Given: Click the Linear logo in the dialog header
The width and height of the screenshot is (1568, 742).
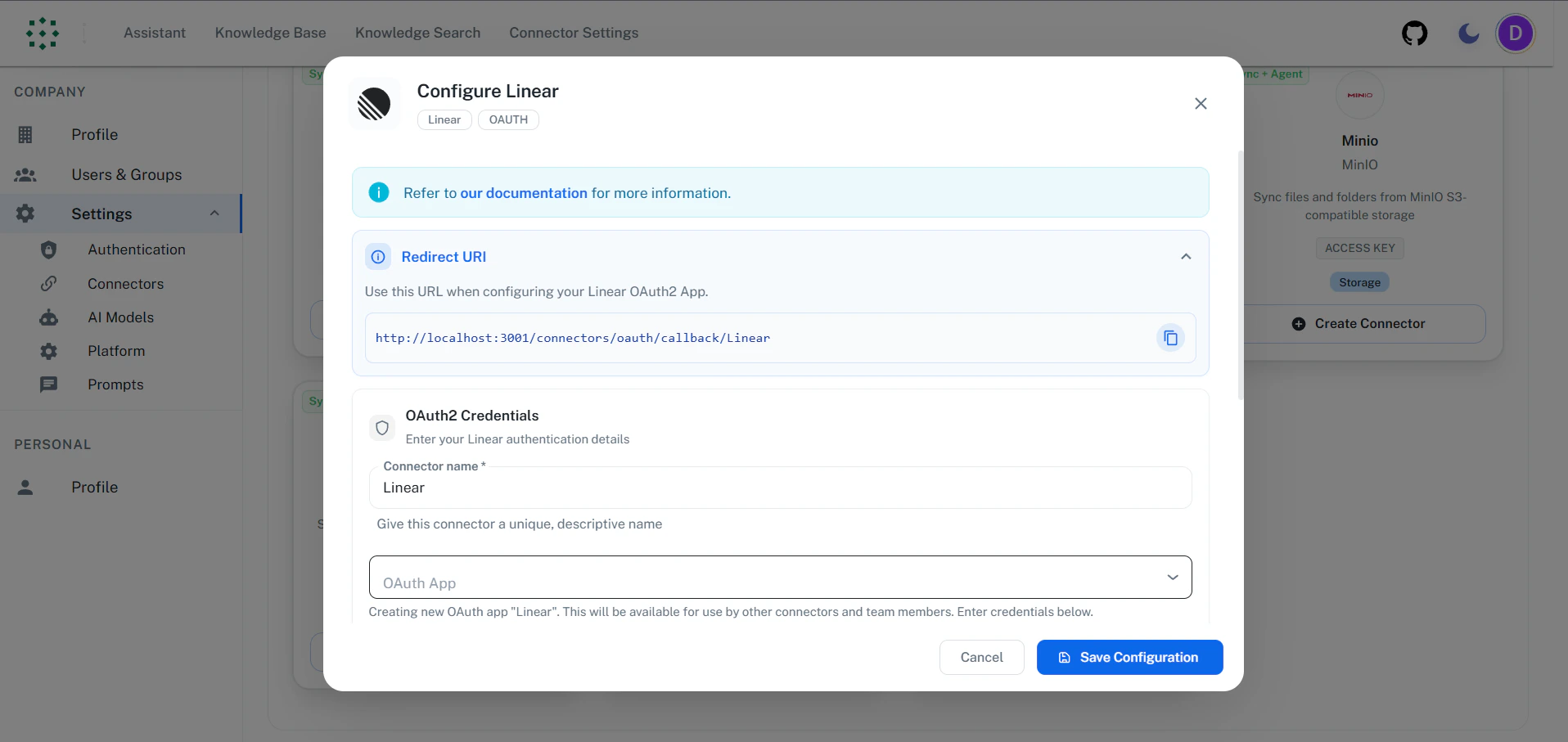Looking at the screenshot, I should point(374,104).
